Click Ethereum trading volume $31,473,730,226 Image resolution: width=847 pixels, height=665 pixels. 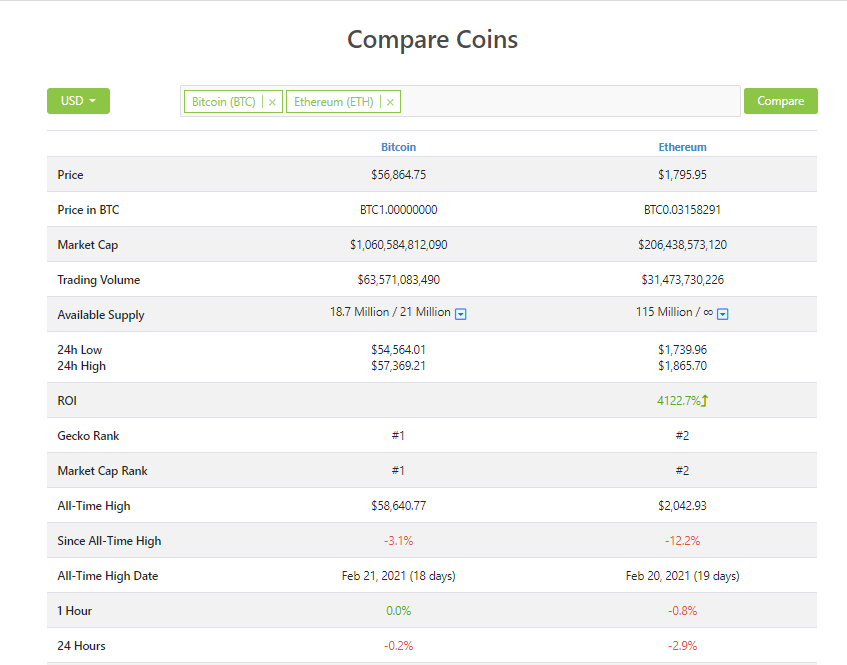(x=682, y=280)
